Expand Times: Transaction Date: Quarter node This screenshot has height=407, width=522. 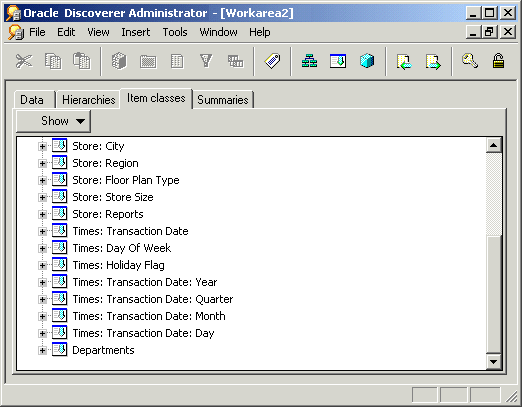coord(42,299)
